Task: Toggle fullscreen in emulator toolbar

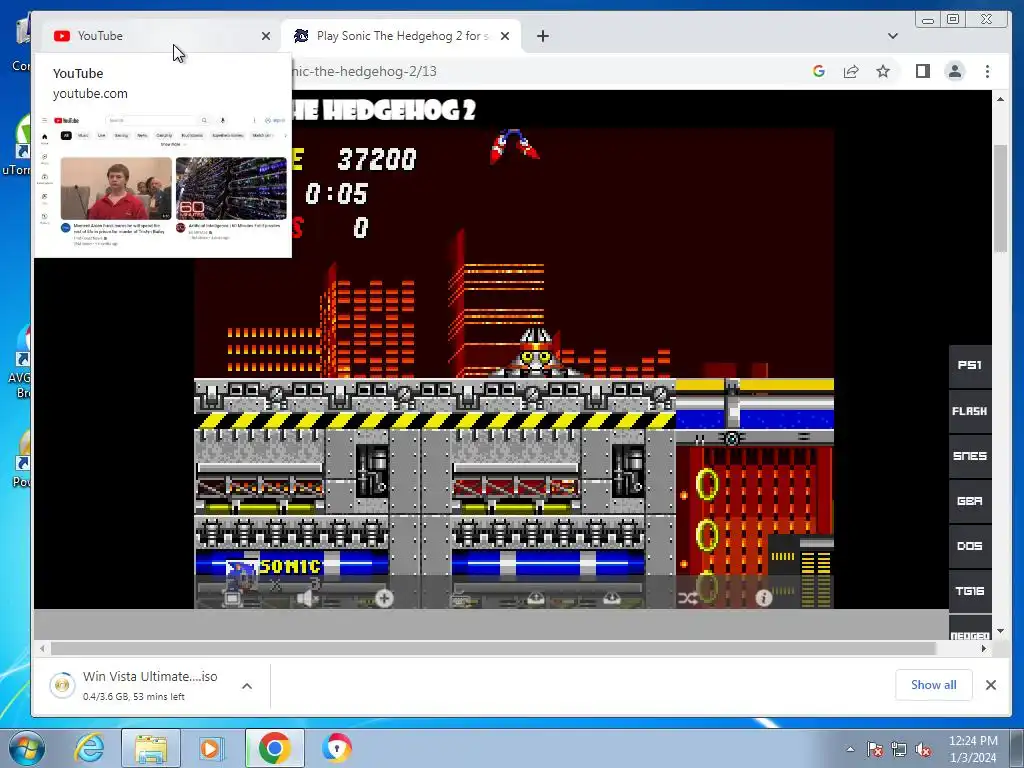Action: 234,598
